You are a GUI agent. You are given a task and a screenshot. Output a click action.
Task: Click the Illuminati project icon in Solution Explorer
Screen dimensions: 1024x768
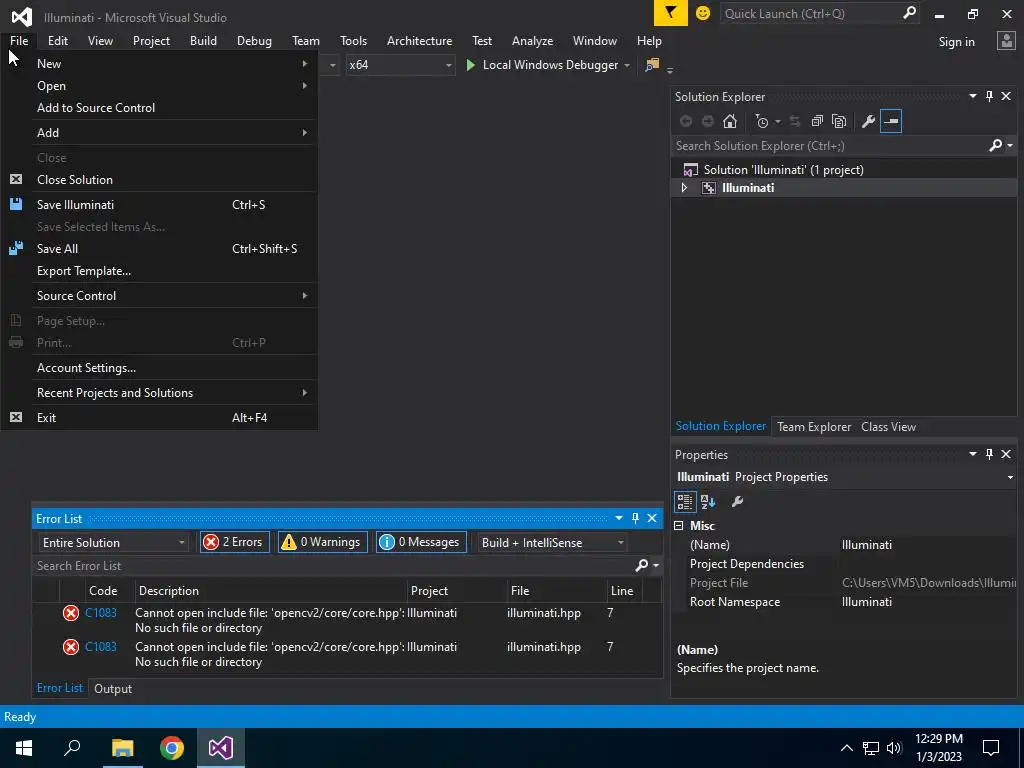point(709,188)
